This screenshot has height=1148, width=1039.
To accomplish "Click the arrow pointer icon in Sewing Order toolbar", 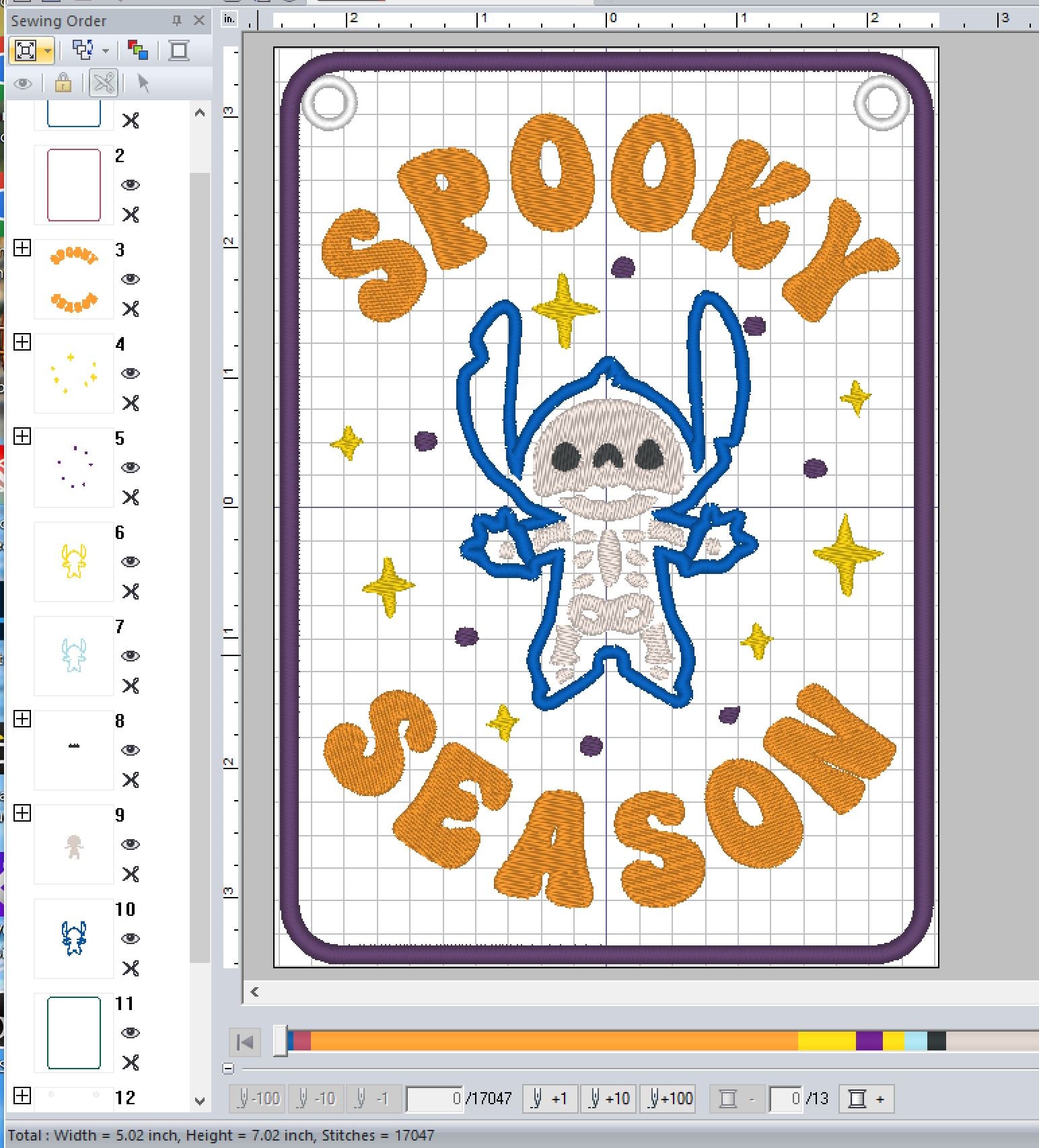I will (x=143, y=83).
